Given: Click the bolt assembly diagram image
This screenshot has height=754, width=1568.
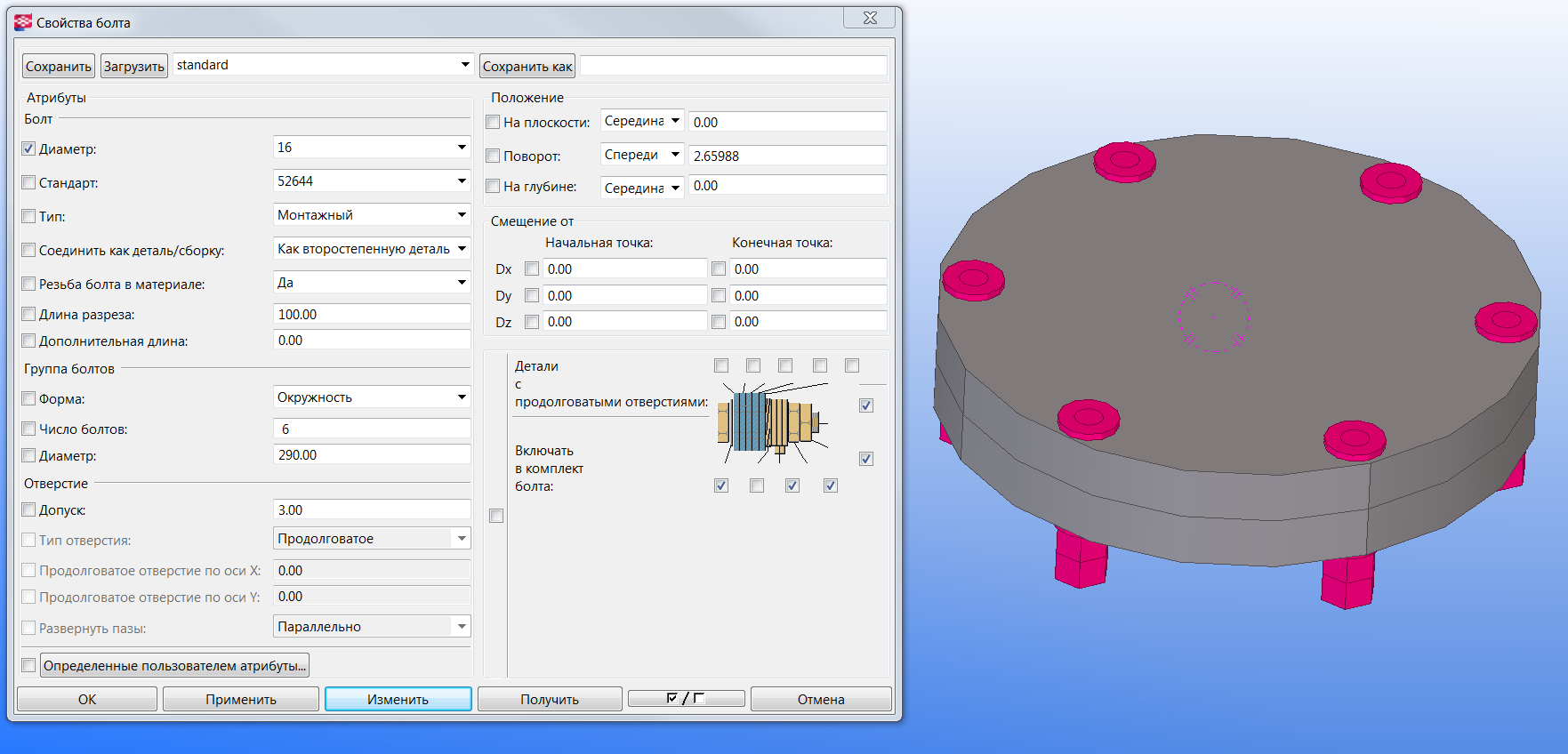Looking at the screenshot, I should (772, 424).
